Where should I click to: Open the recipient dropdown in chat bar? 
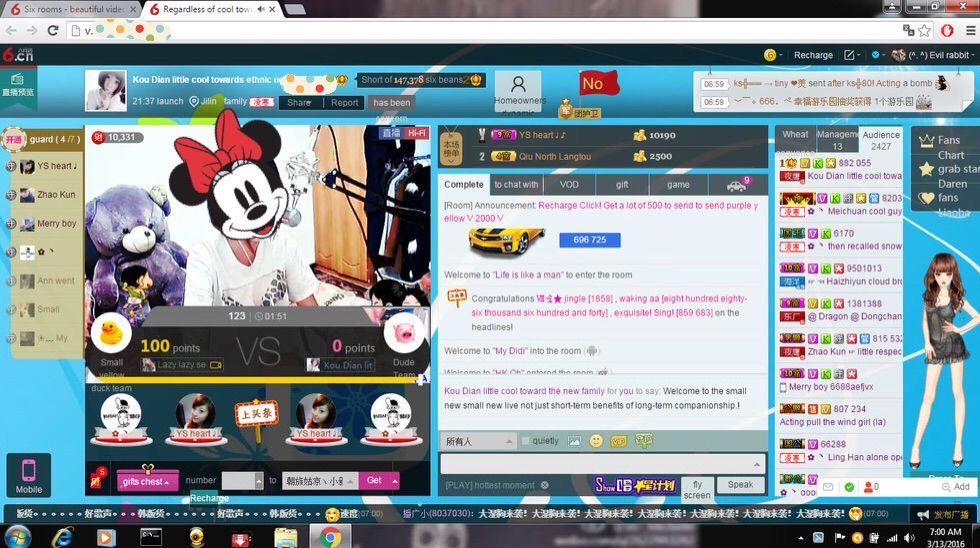(x=478, y=441)
